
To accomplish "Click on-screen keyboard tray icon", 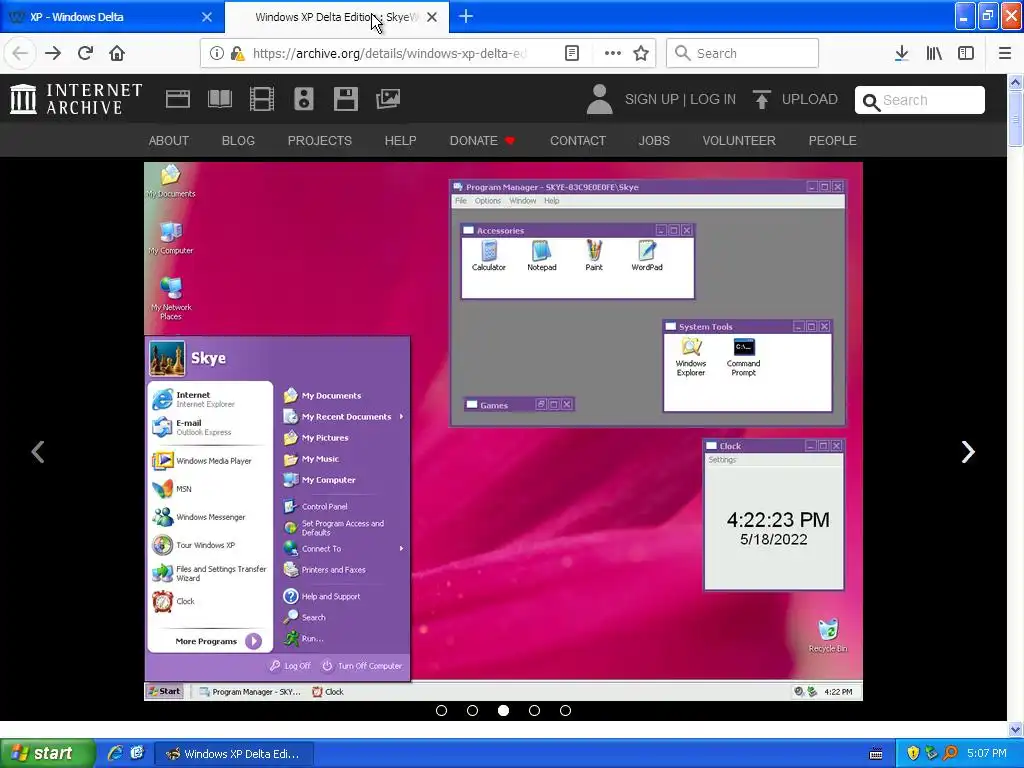I will tap(876, 754).
